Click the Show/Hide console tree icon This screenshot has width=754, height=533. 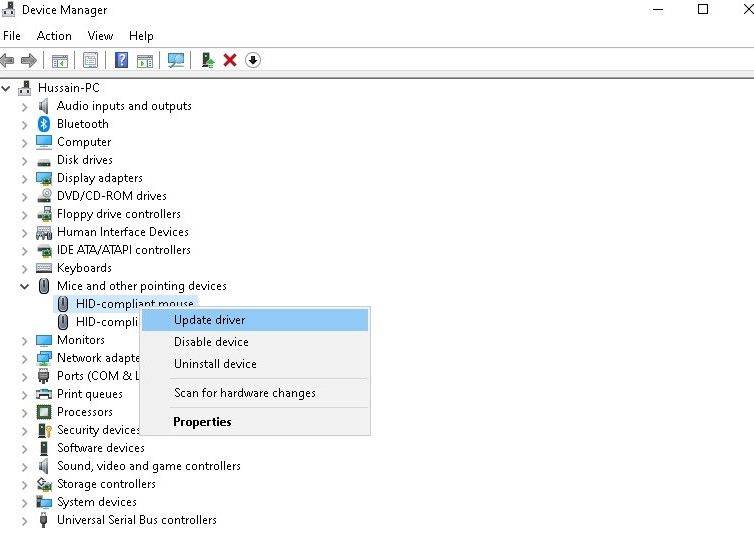click(60, 61)
